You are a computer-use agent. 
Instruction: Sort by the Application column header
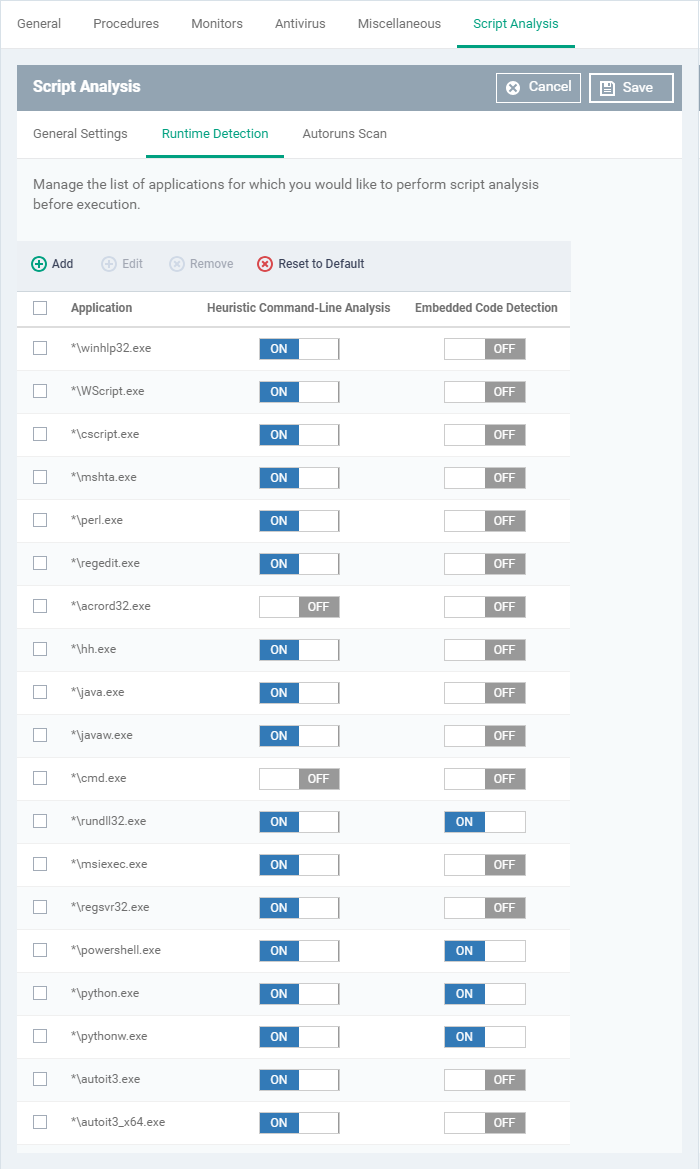(x=102, y=308)
